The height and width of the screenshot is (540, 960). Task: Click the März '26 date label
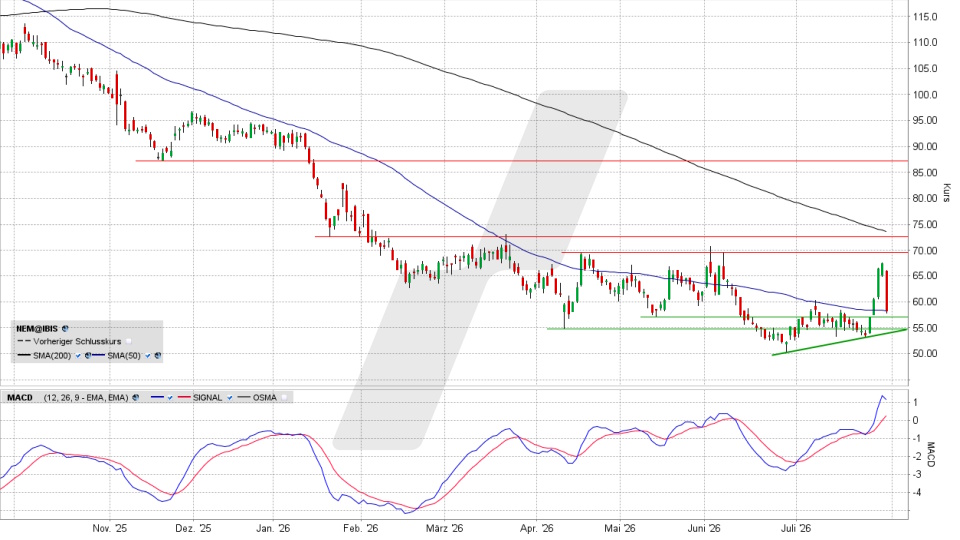[x=444, y=528]
